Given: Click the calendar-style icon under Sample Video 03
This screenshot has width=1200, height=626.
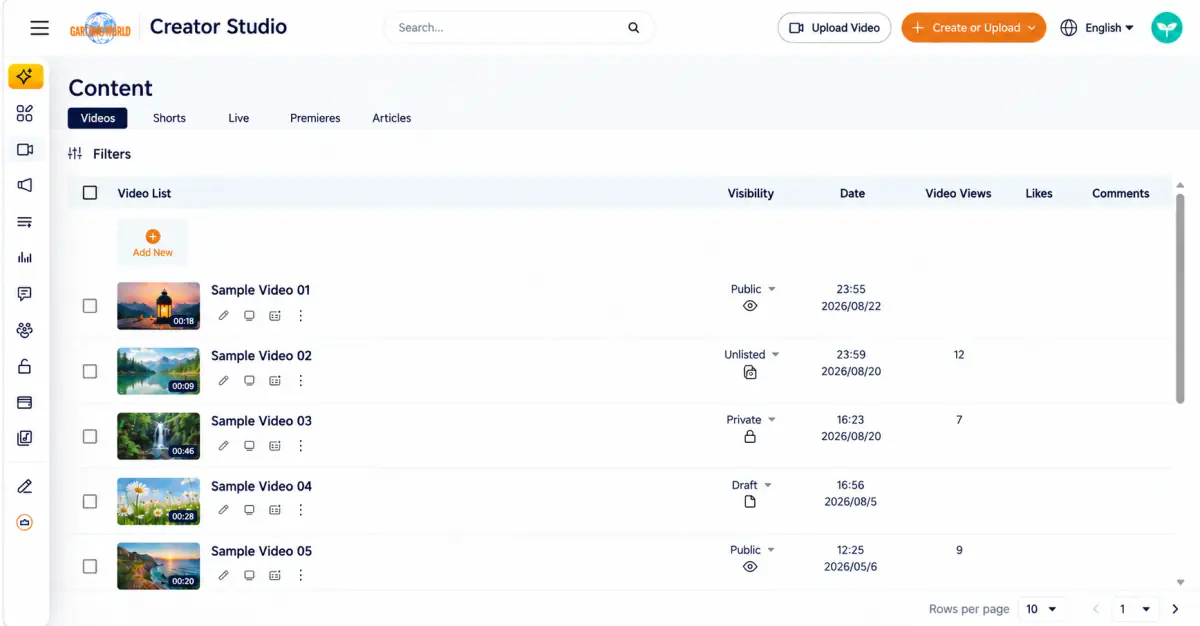Looking at the screenshot, I should (x=275, y=445).
